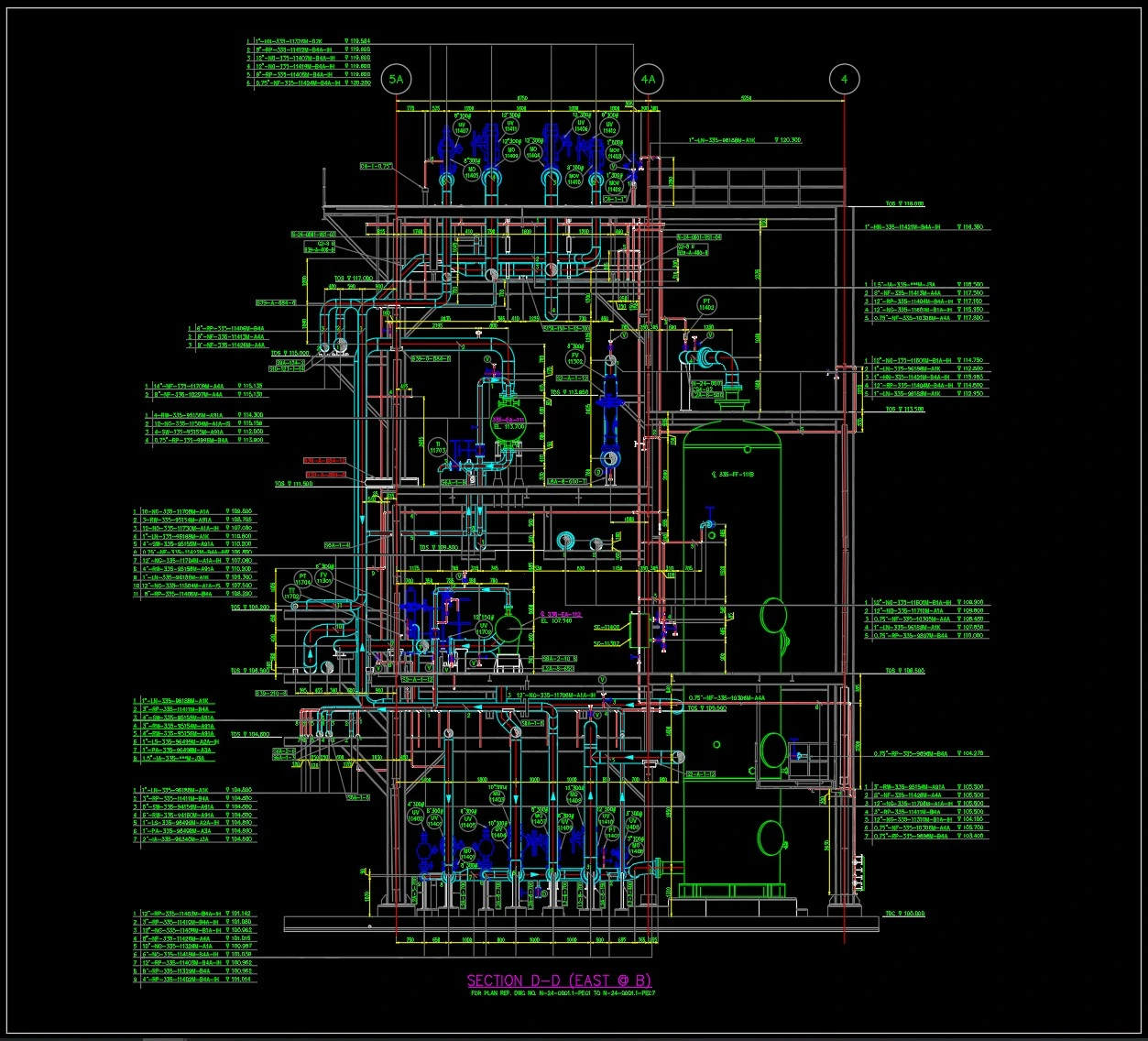Click the FV 11302 valve tag bubble

[x=576, y=358]
